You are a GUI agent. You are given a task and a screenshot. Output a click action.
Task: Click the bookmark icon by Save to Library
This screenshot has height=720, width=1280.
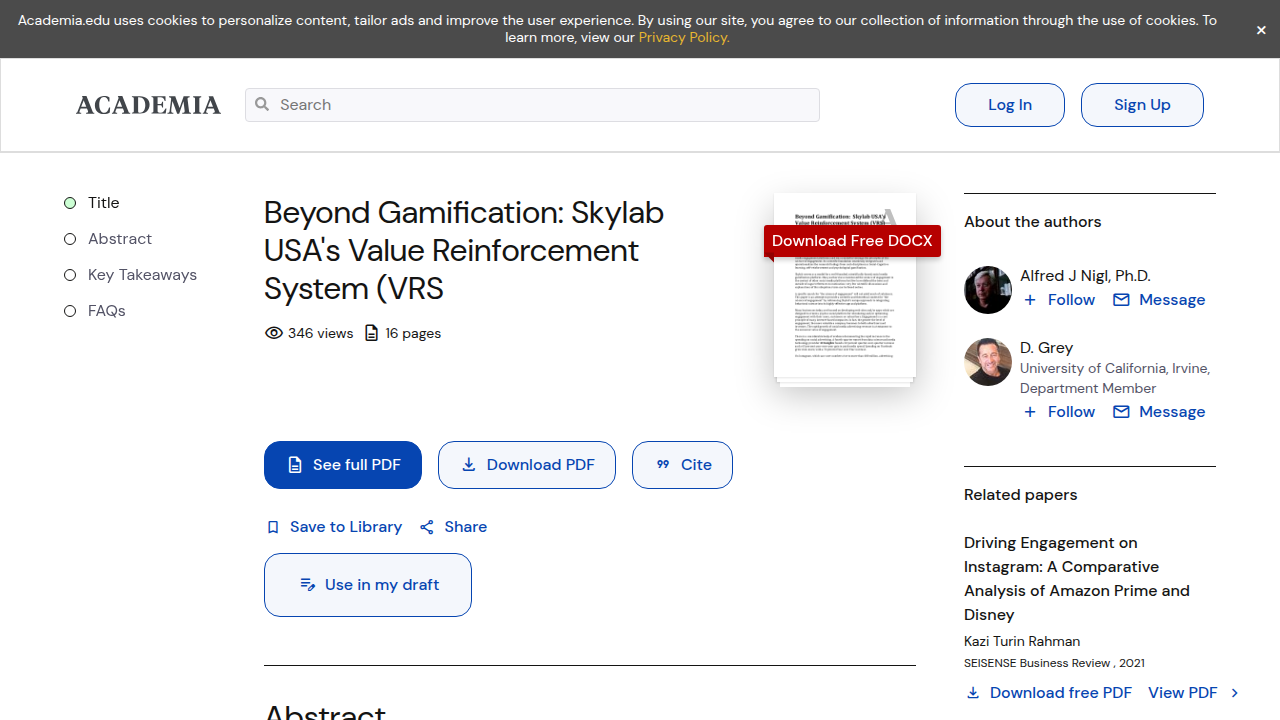[273, 527]
